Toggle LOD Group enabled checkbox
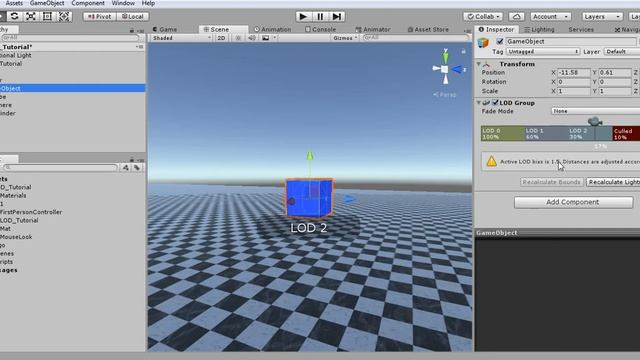 tap(495, 102)
